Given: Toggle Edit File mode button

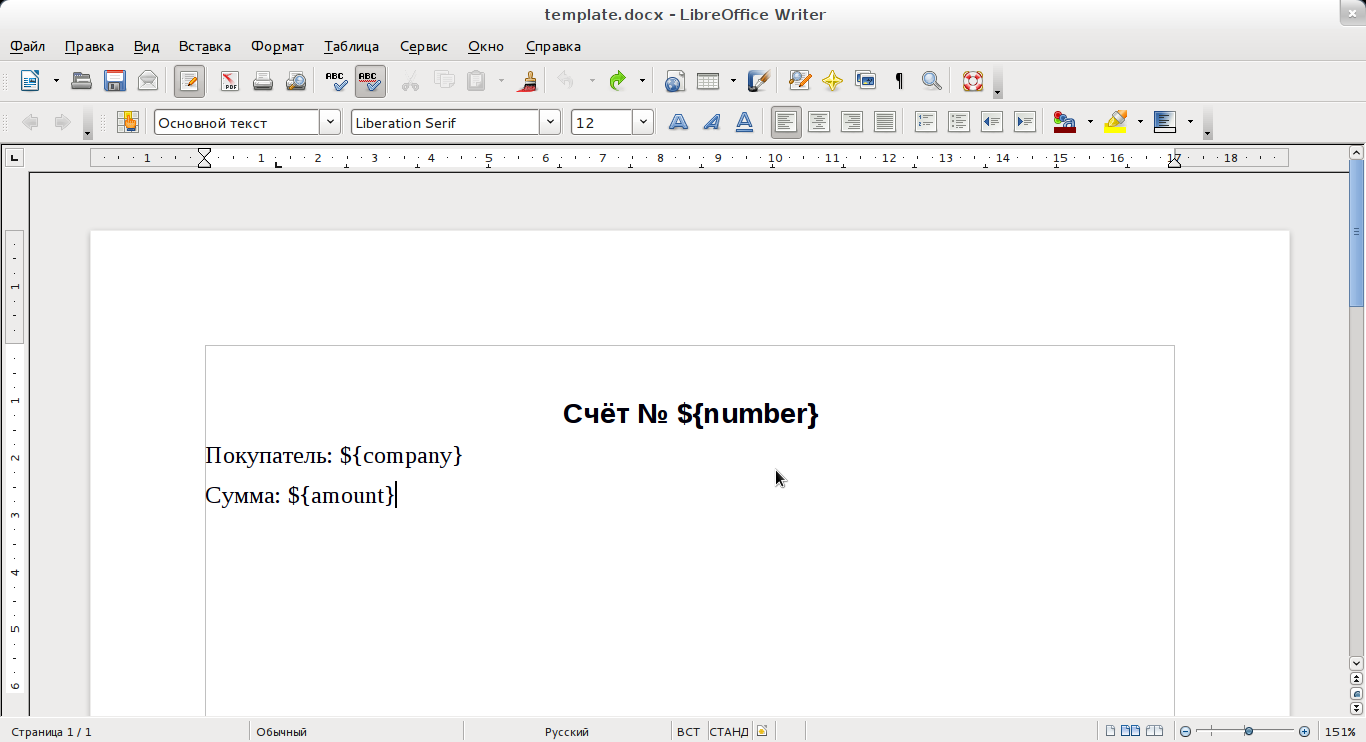Looking at the screenshot, I should 189,81.
